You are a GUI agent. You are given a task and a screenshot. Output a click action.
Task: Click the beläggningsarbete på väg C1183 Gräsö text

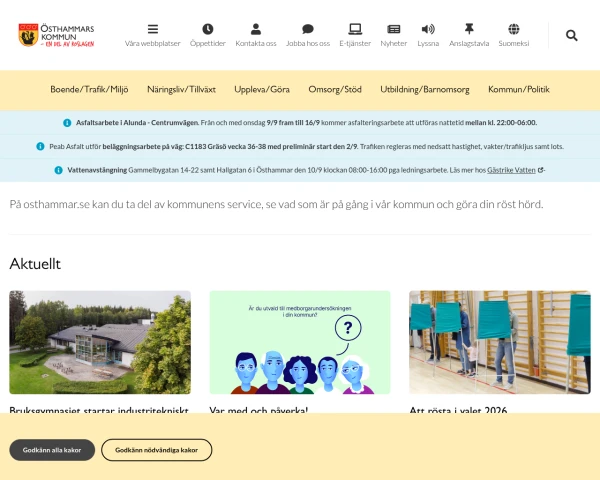230,146
